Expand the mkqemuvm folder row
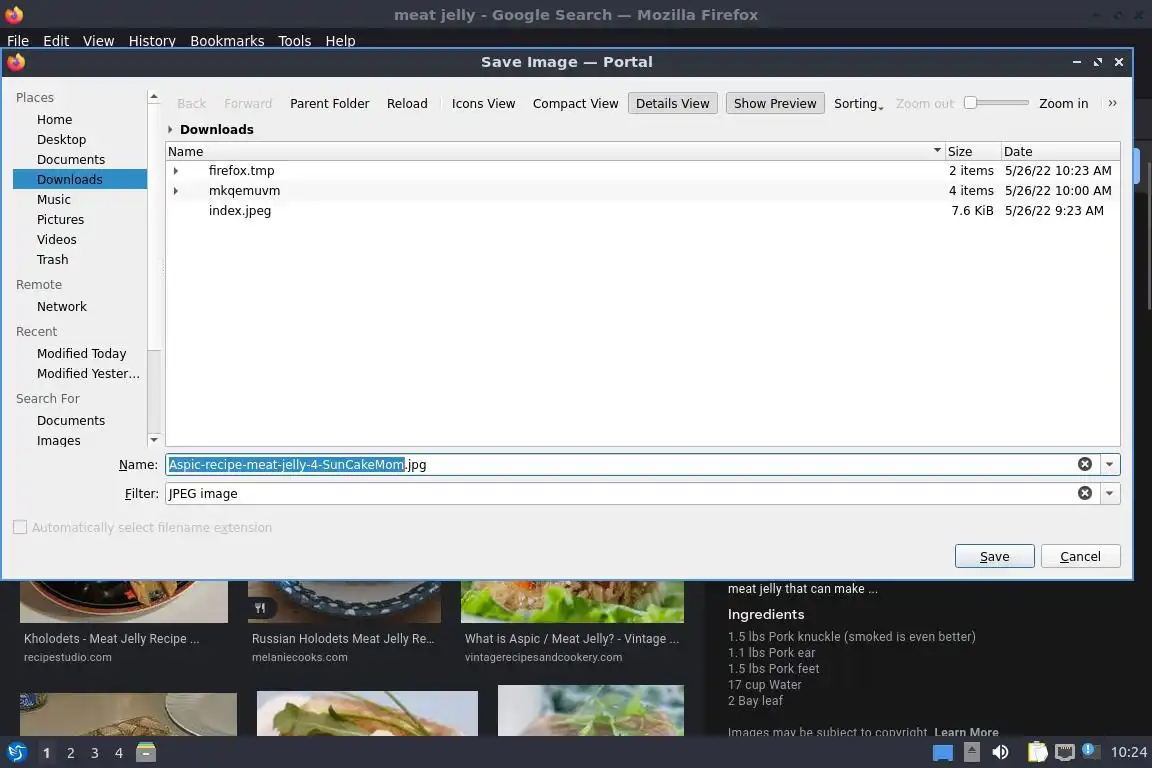Screen dimensions: 1152x768 (x=176, y=190)
